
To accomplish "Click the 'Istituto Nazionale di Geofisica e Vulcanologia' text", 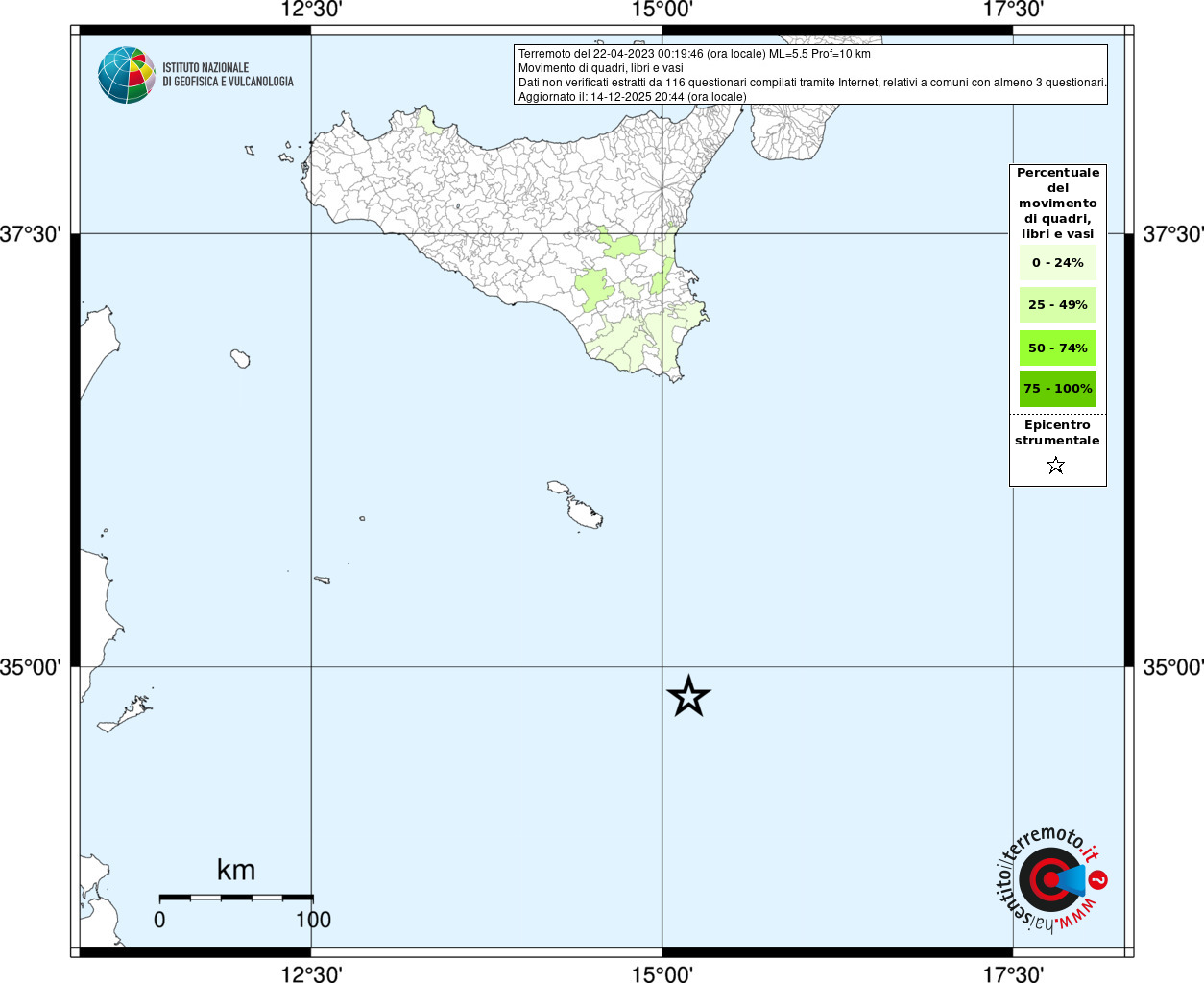I will point(228,75).
